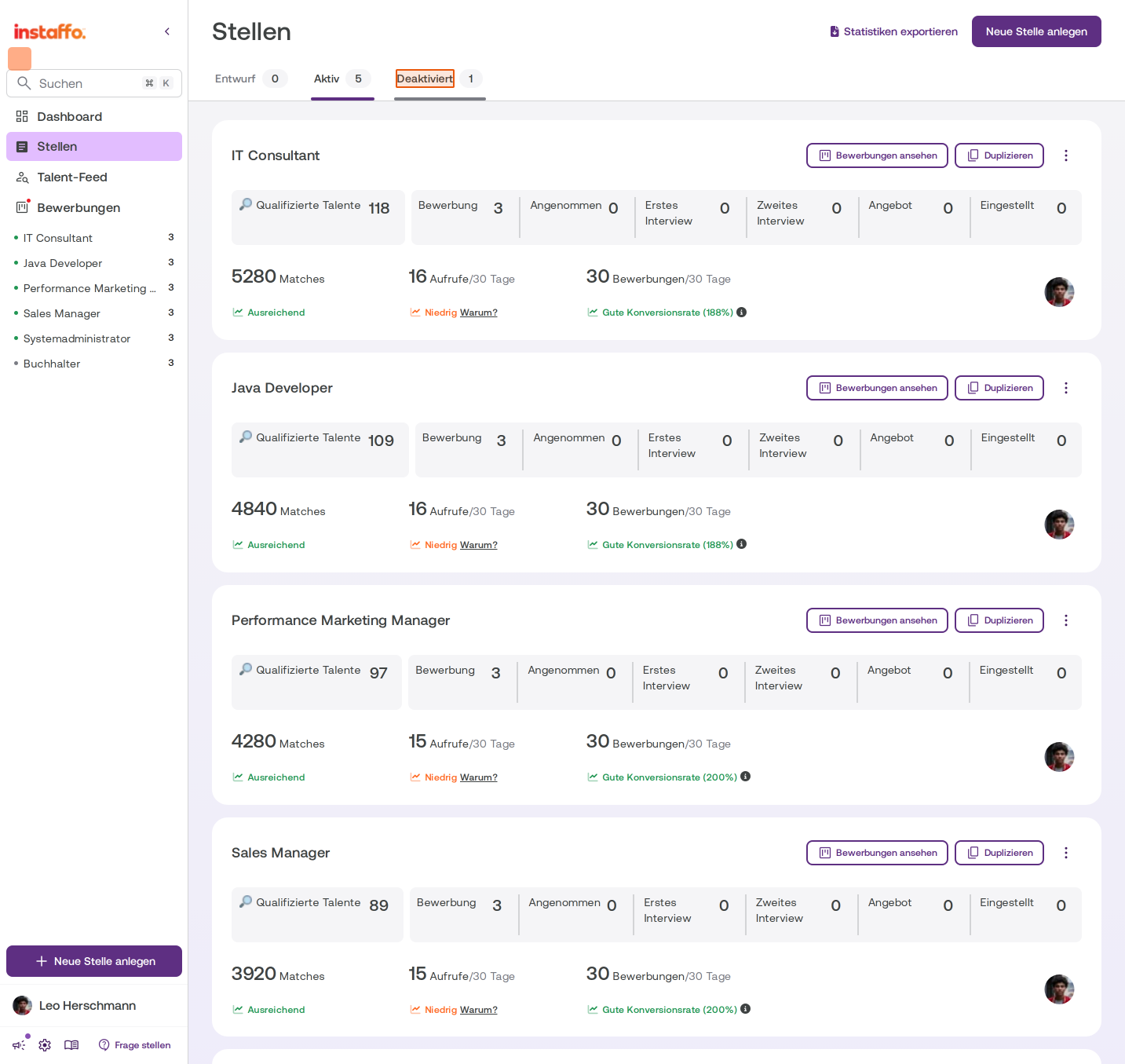Image resolution: width=1125 pixels, height=1064 pixels.
Task: Collapse the sidebar with the chevron arrow
Action: tap(167, 31)
